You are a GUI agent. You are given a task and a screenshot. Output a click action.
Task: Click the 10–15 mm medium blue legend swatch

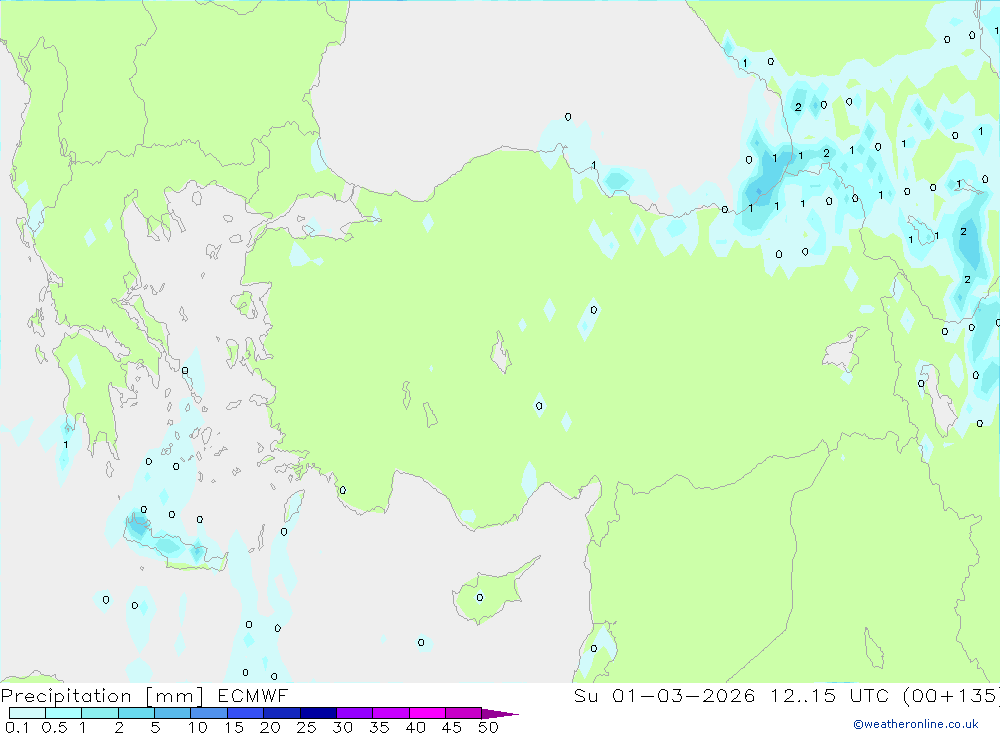[x=209, y=713]
